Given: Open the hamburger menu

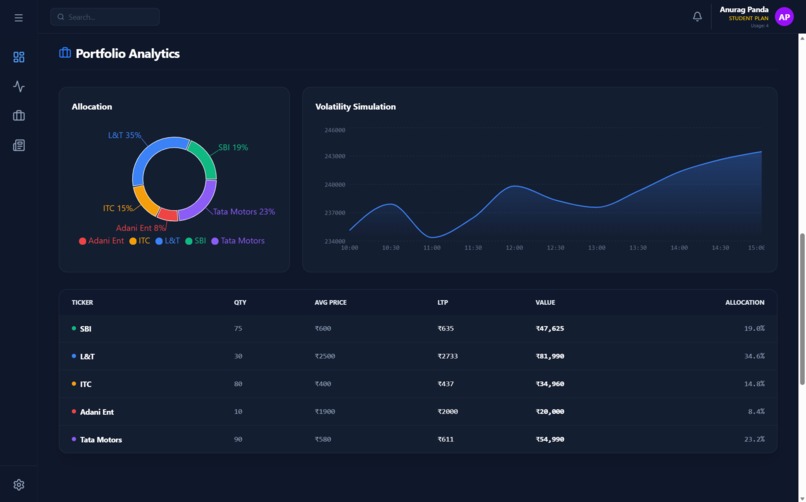Looking at the screenshot, I should 19,18.
